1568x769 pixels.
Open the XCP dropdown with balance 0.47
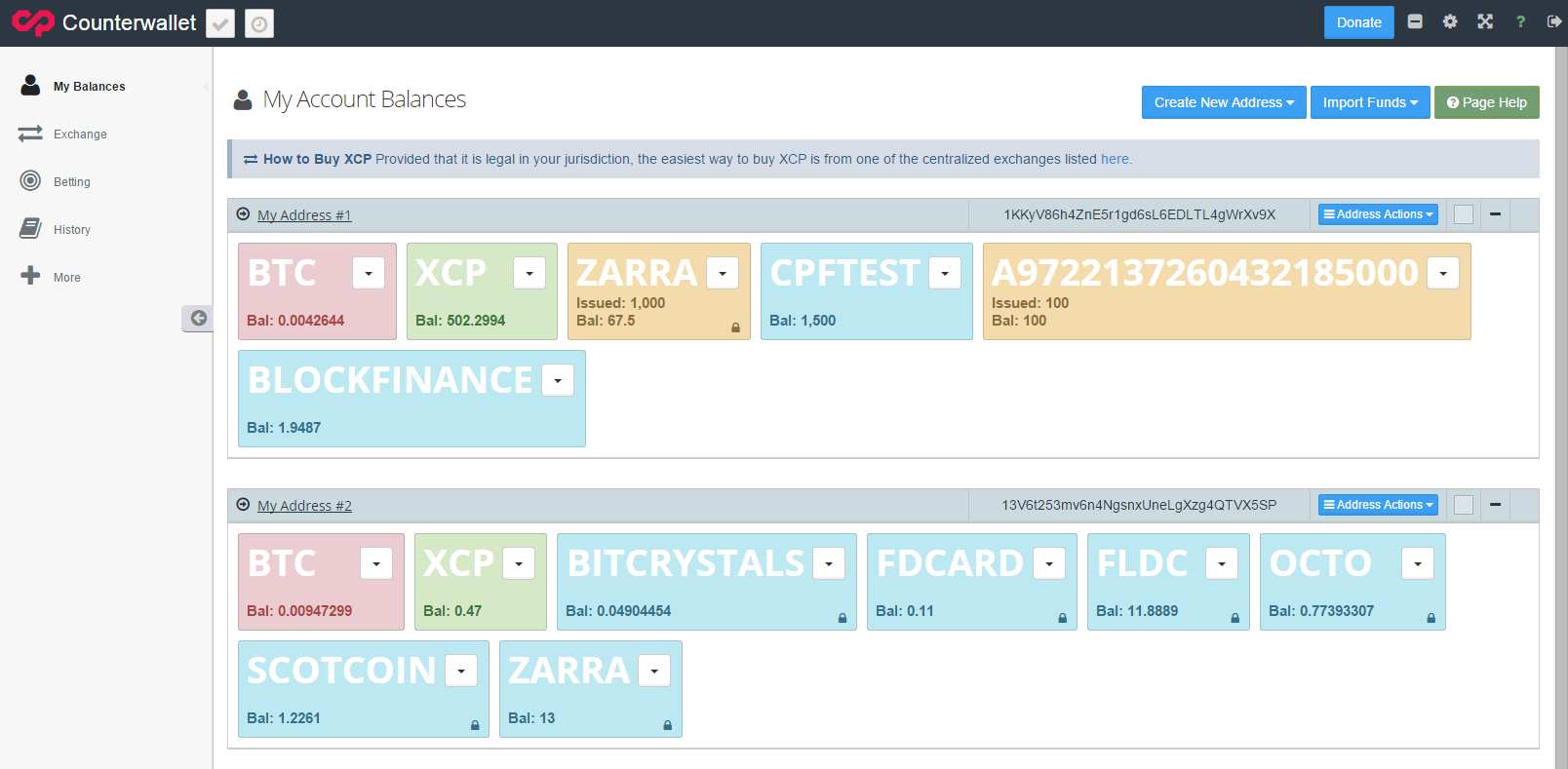coord(519,563)
